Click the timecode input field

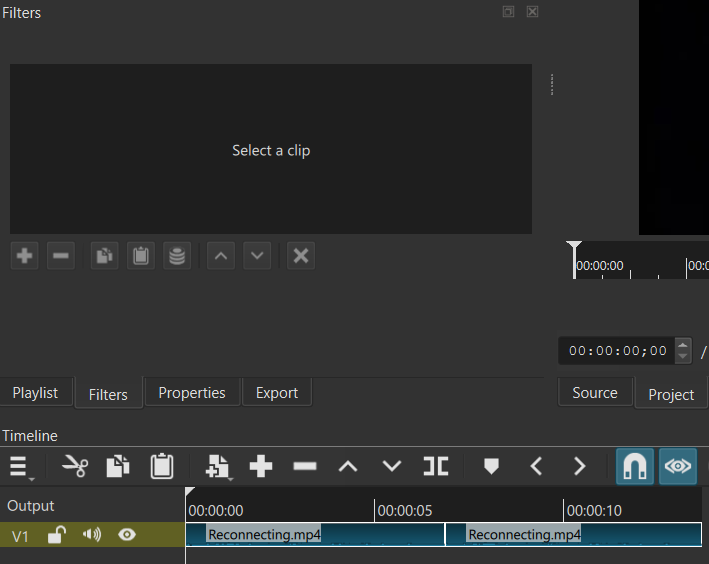pos(617,351)
